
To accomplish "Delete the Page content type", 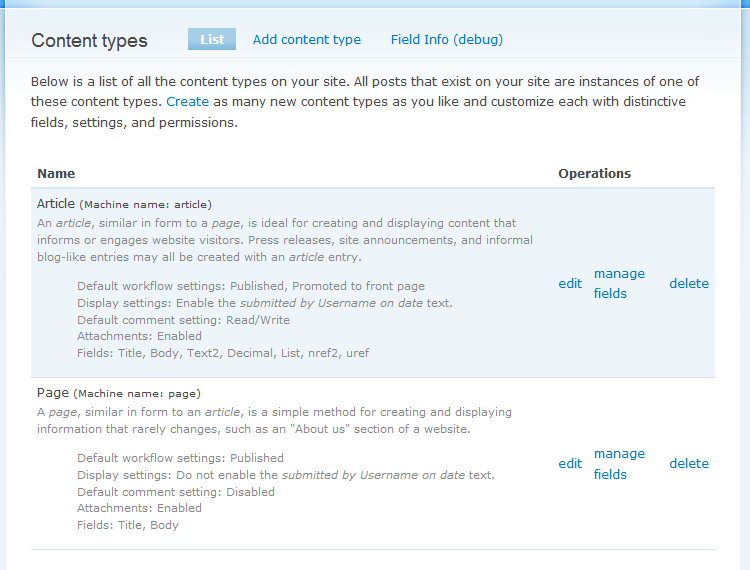I will (689, 464).
